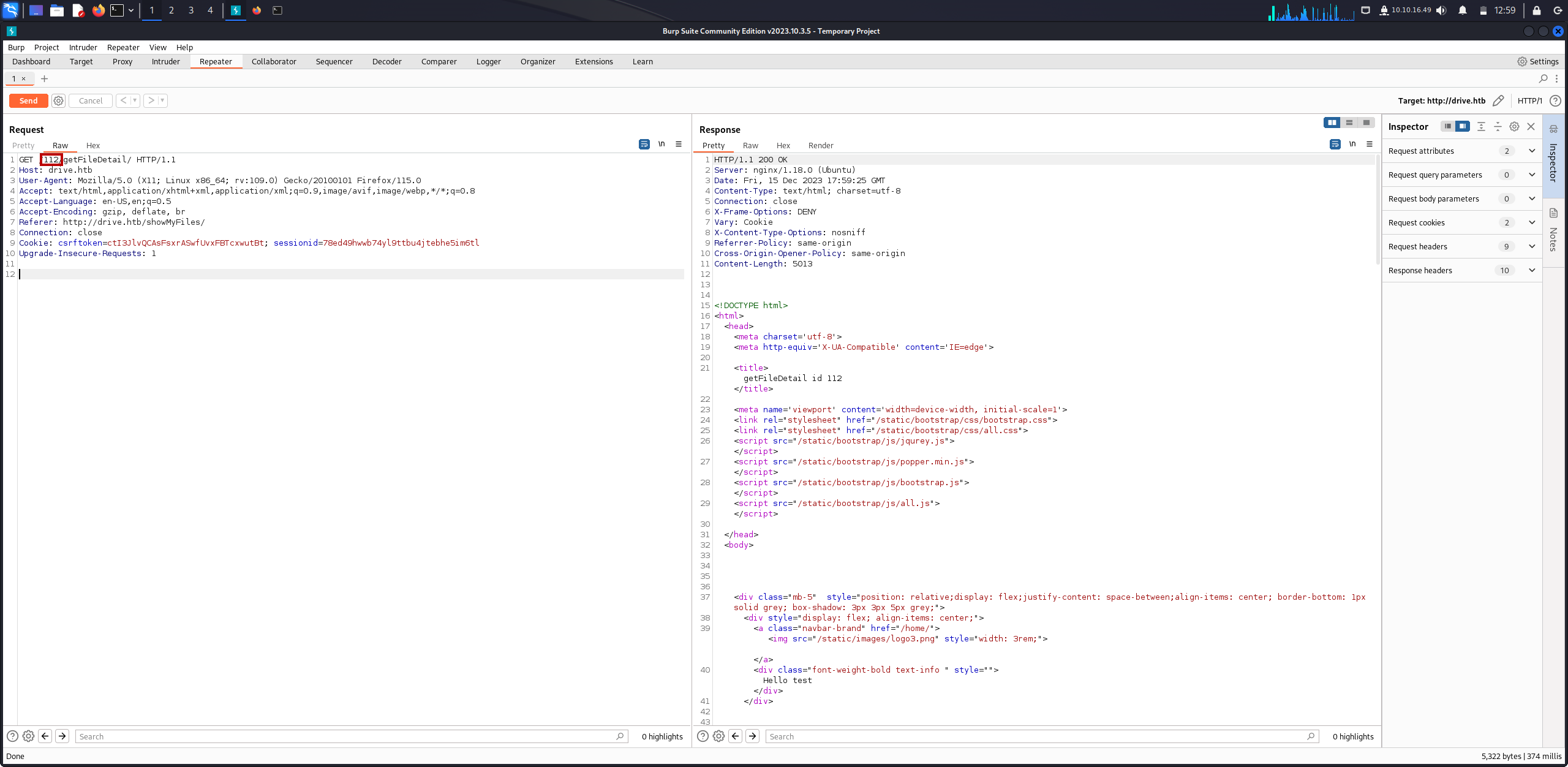1568x767 pixels.
Task: Select the tabbed layout view
Action: [x=1366, y=123]
